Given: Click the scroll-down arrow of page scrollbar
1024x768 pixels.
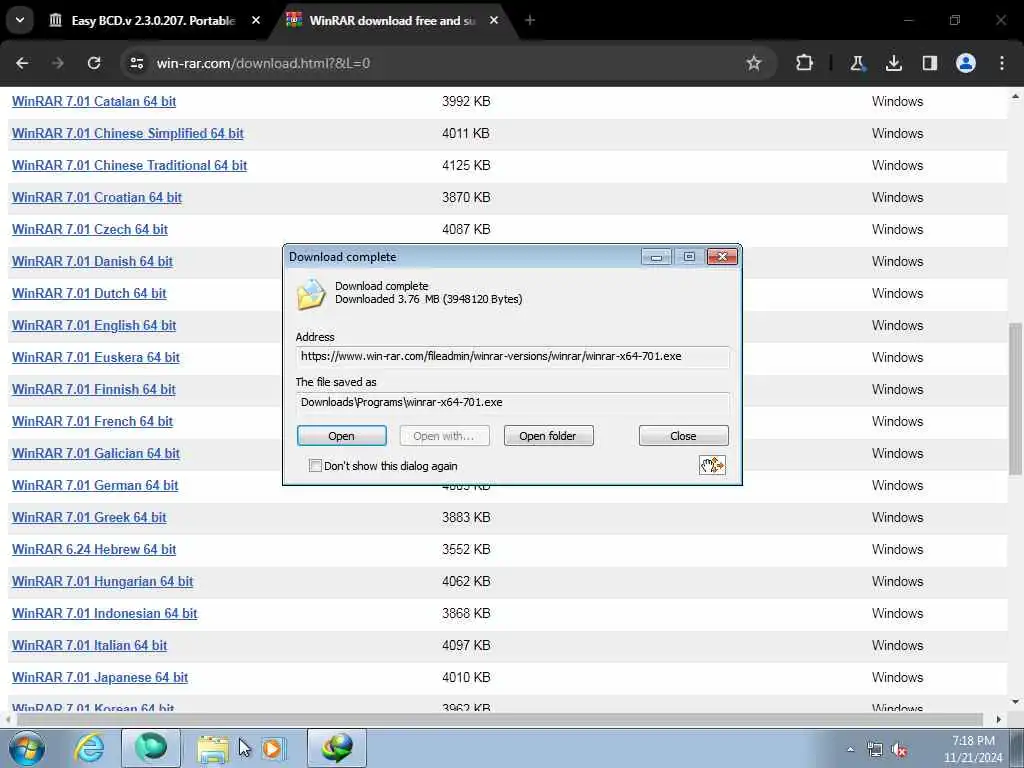Looking at the screenshot, I should [1015, 702].
